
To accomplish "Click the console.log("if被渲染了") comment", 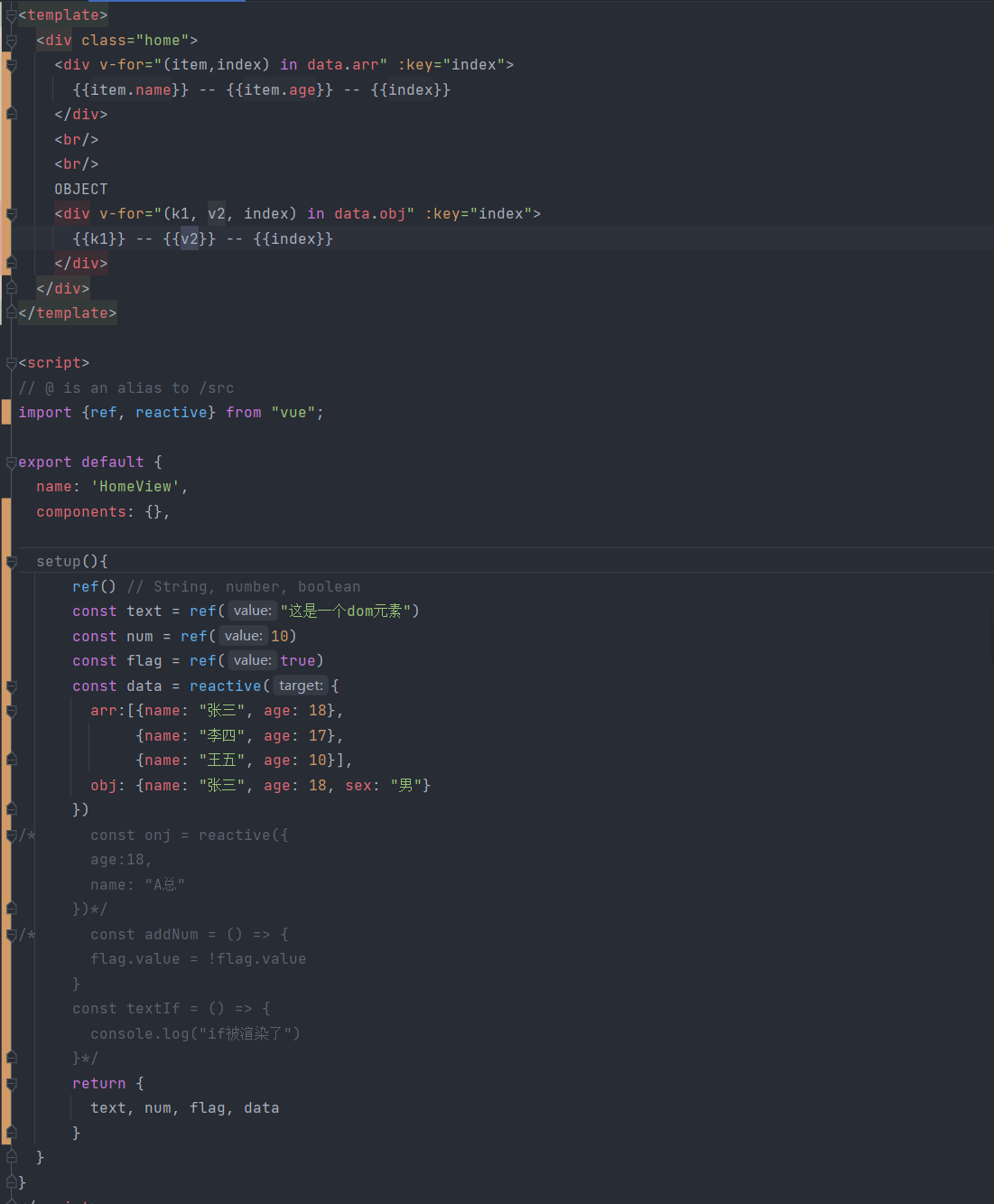I will click(x=195, y=1034).
